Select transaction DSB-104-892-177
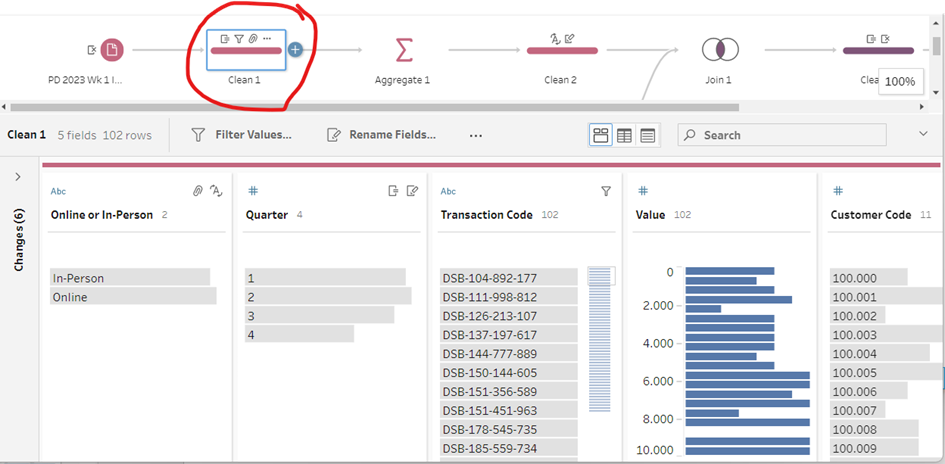945x464 pixels. click(x=509, y=278)
